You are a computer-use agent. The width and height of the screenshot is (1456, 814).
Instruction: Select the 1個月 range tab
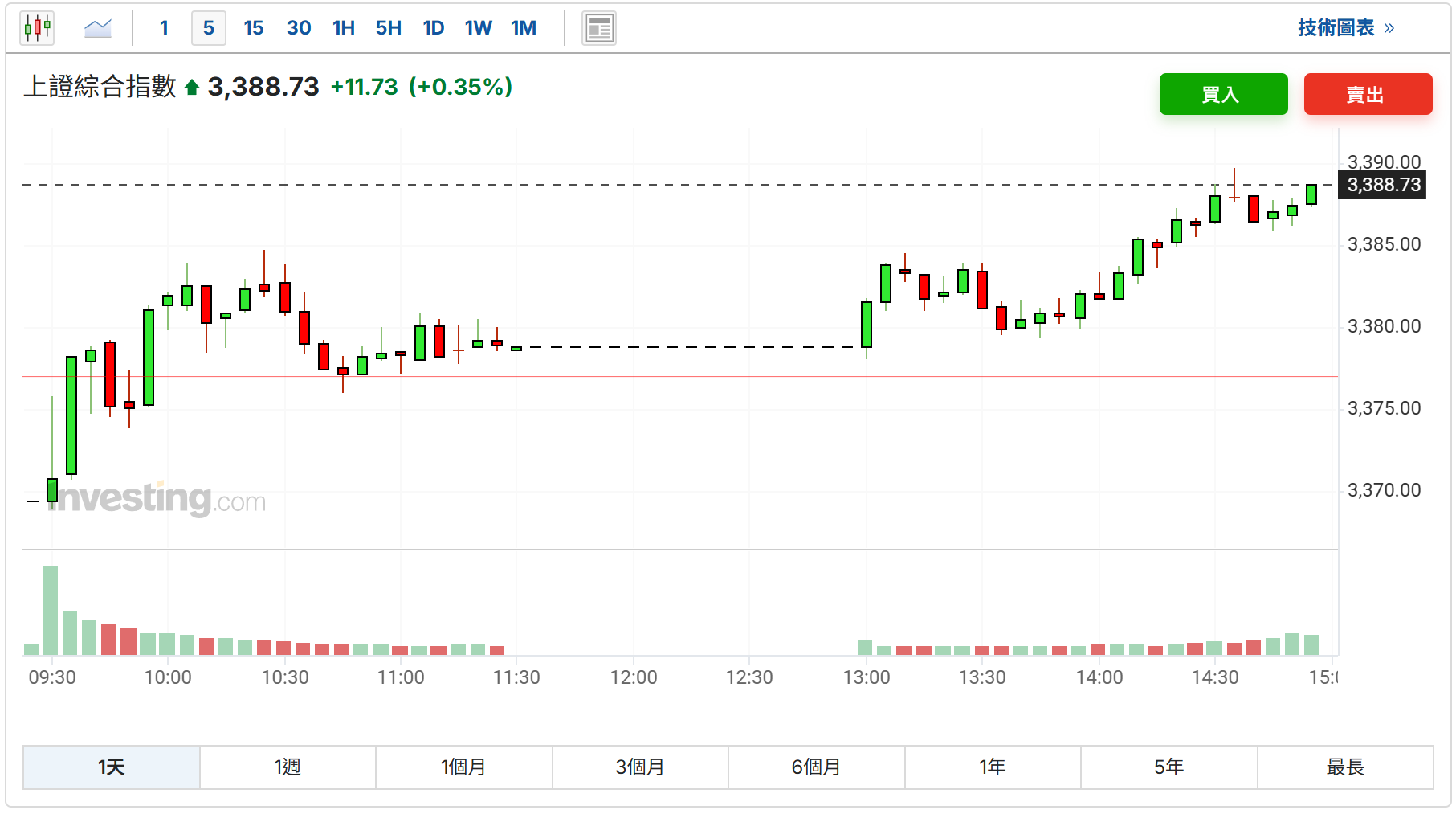coord(464,767)
